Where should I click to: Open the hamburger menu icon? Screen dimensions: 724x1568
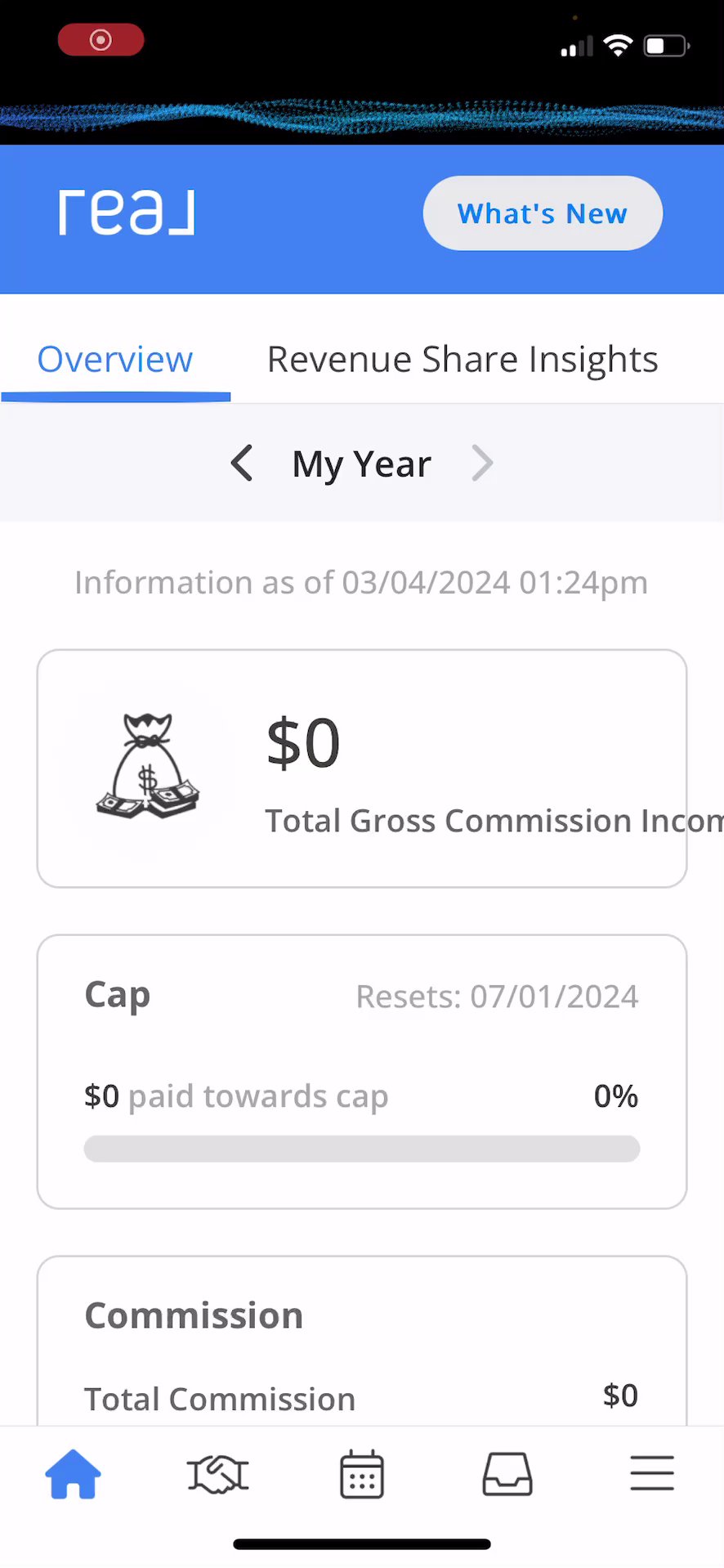pos(651,1474)
